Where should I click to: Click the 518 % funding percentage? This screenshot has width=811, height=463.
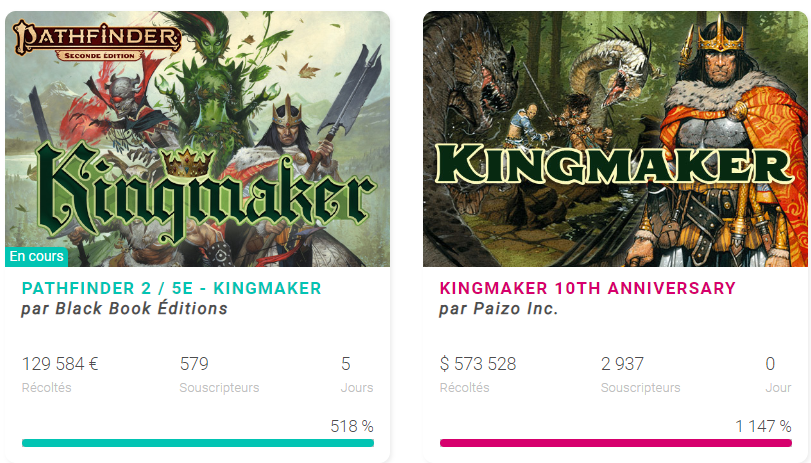(x=352, y=427)
